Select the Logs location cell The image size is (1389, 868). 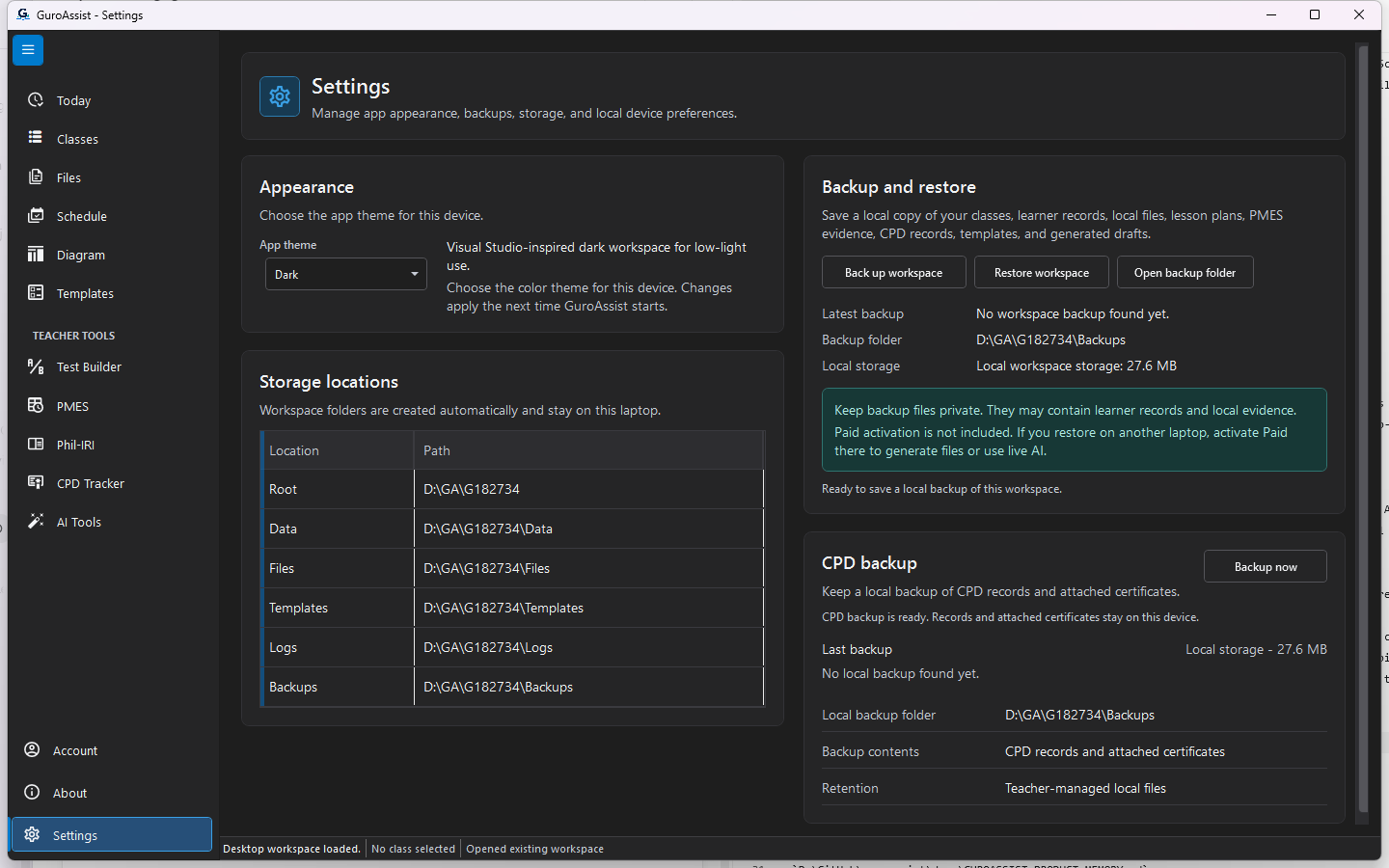tap(338, 647)
